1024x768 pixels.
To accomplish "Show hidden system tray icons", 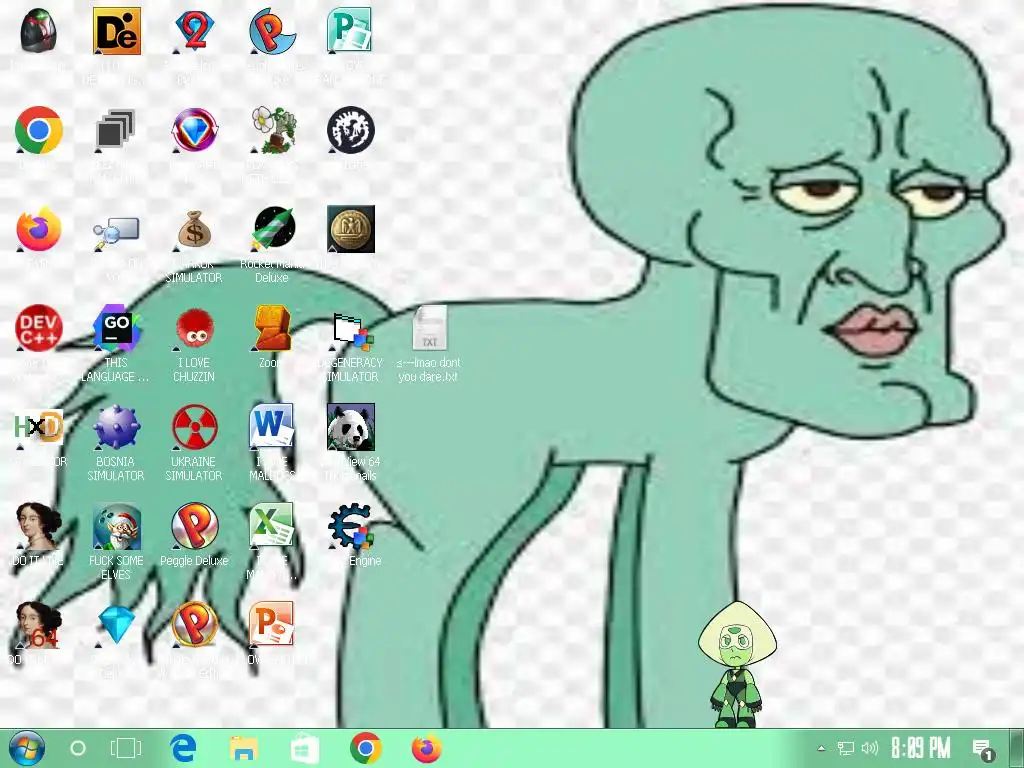I will (x=822, y=748).
